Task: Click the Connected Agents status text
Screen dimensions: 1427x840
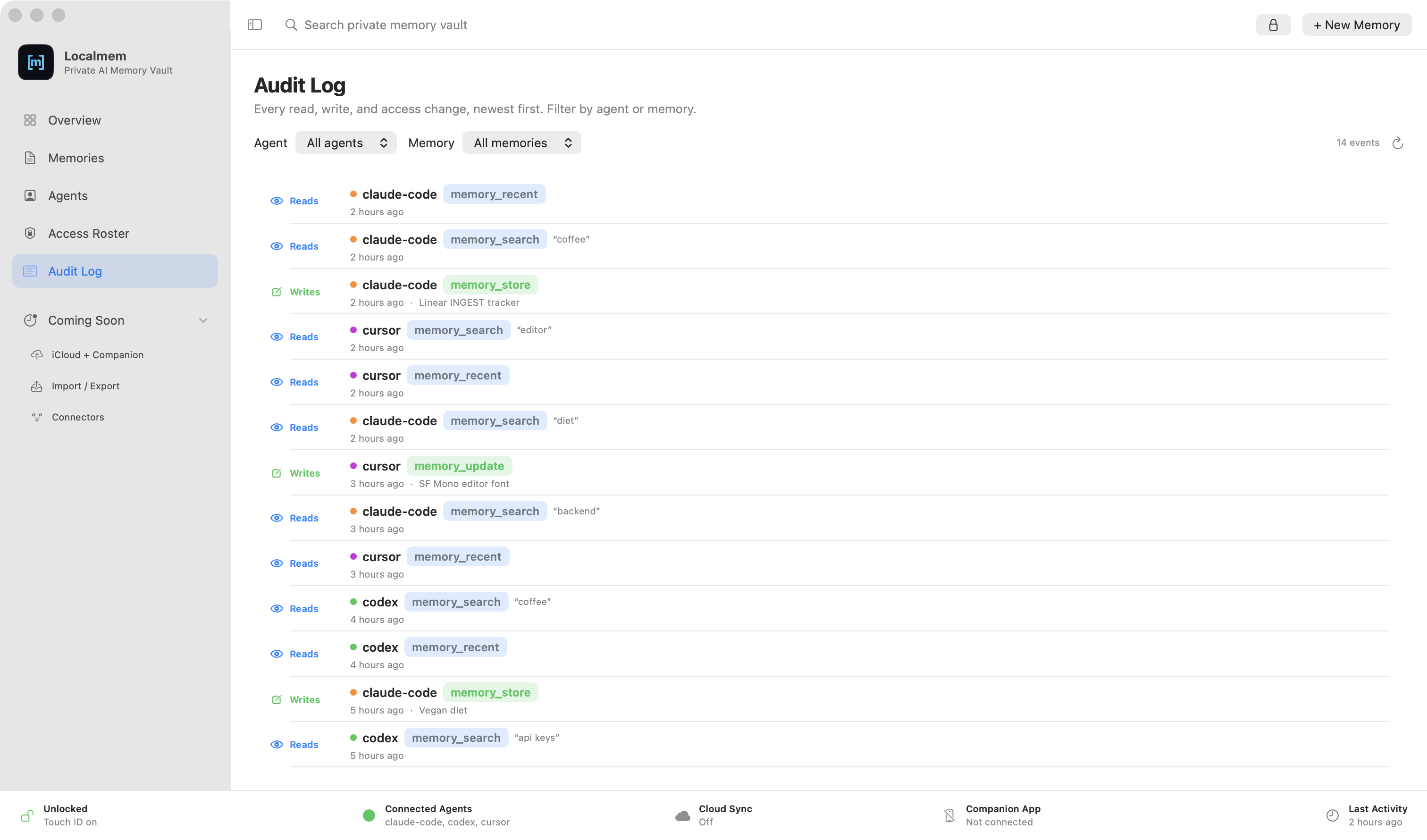Action: coord(447,815)
